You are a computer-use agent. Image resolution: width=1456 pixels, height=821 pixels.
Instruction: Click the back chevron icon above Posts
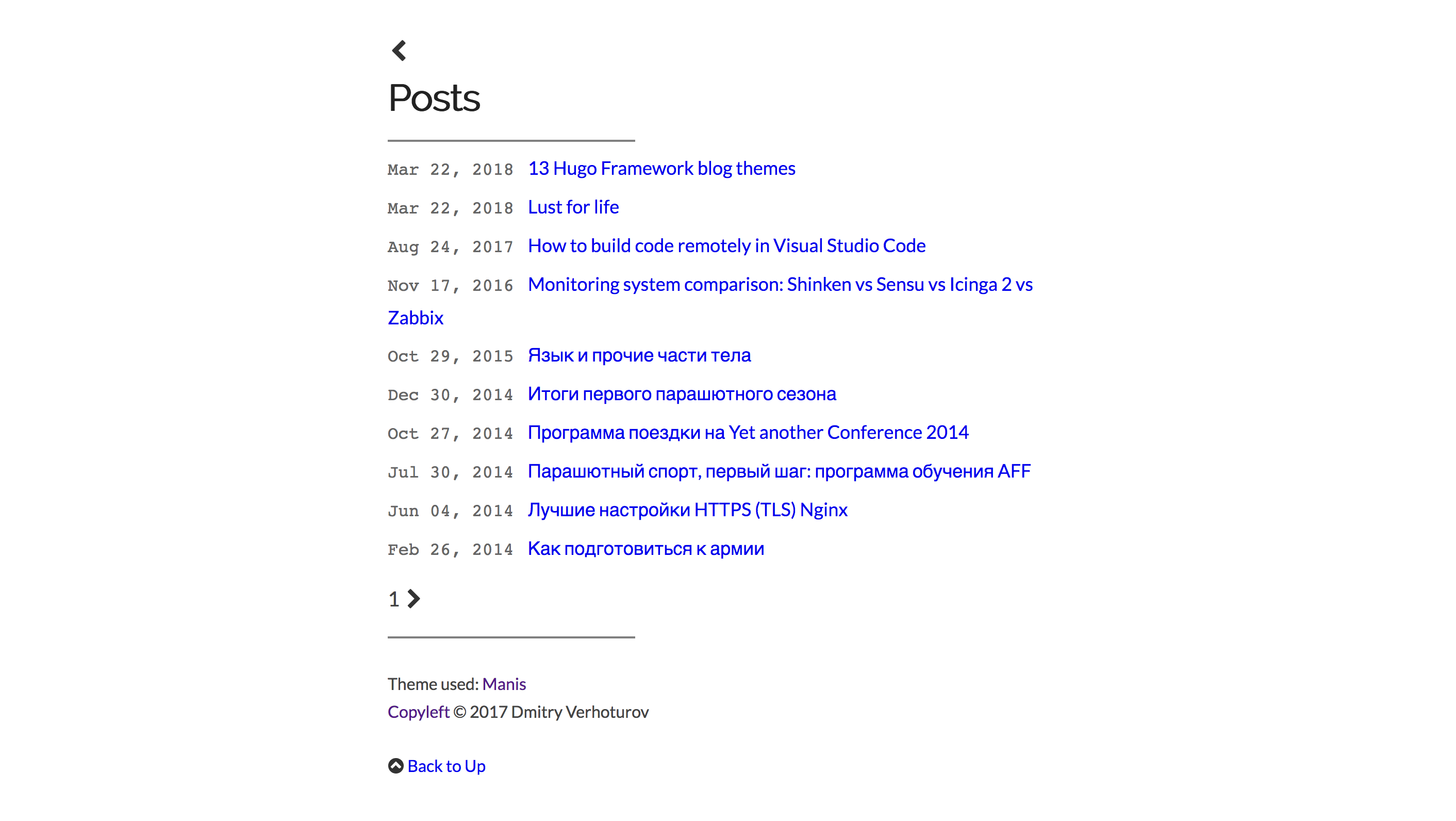click(x=399, y=51)
